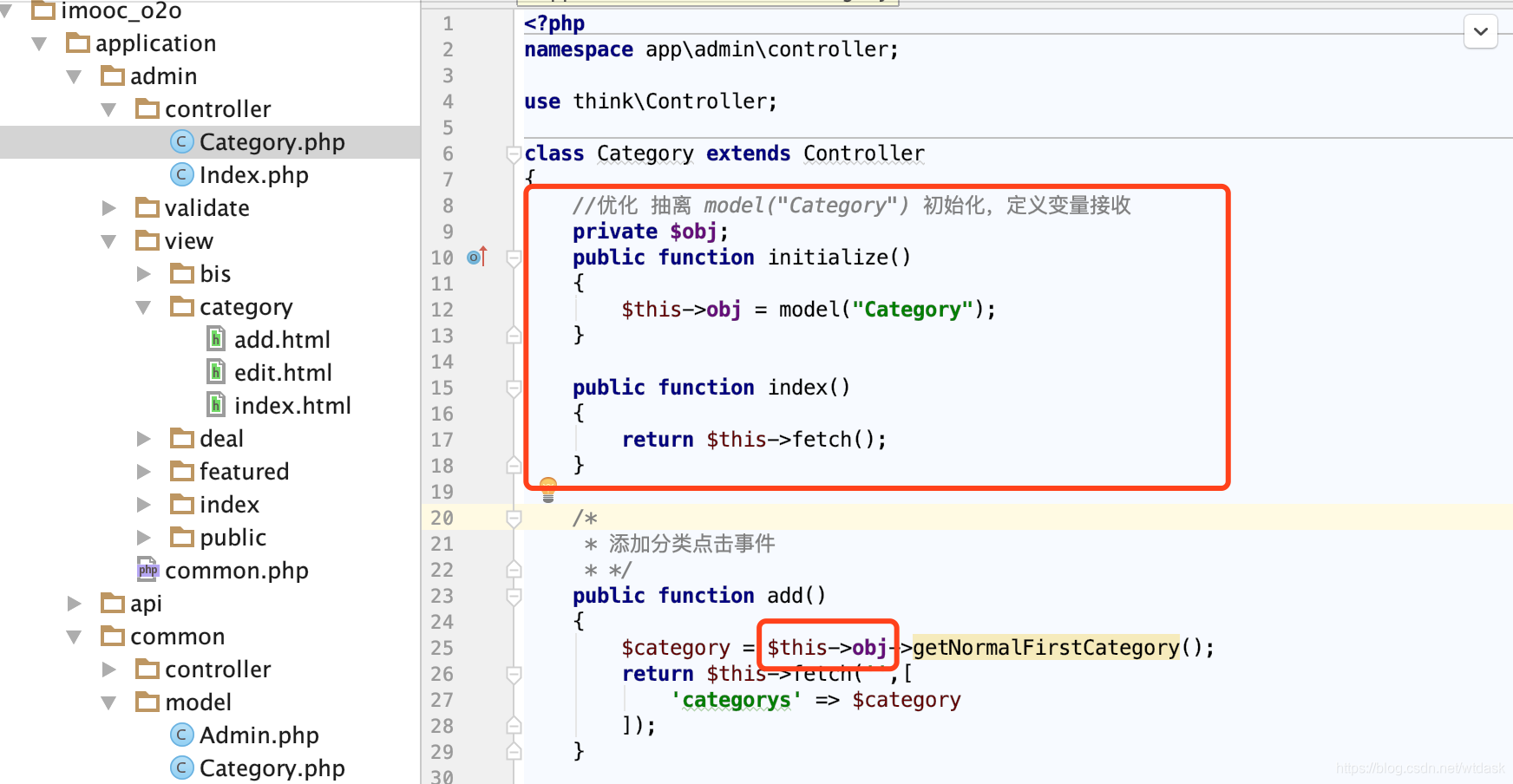Click the 'categorys' string on line 27
The width and height of the screenshot is (1513, 784).
(x=737, y=699)
